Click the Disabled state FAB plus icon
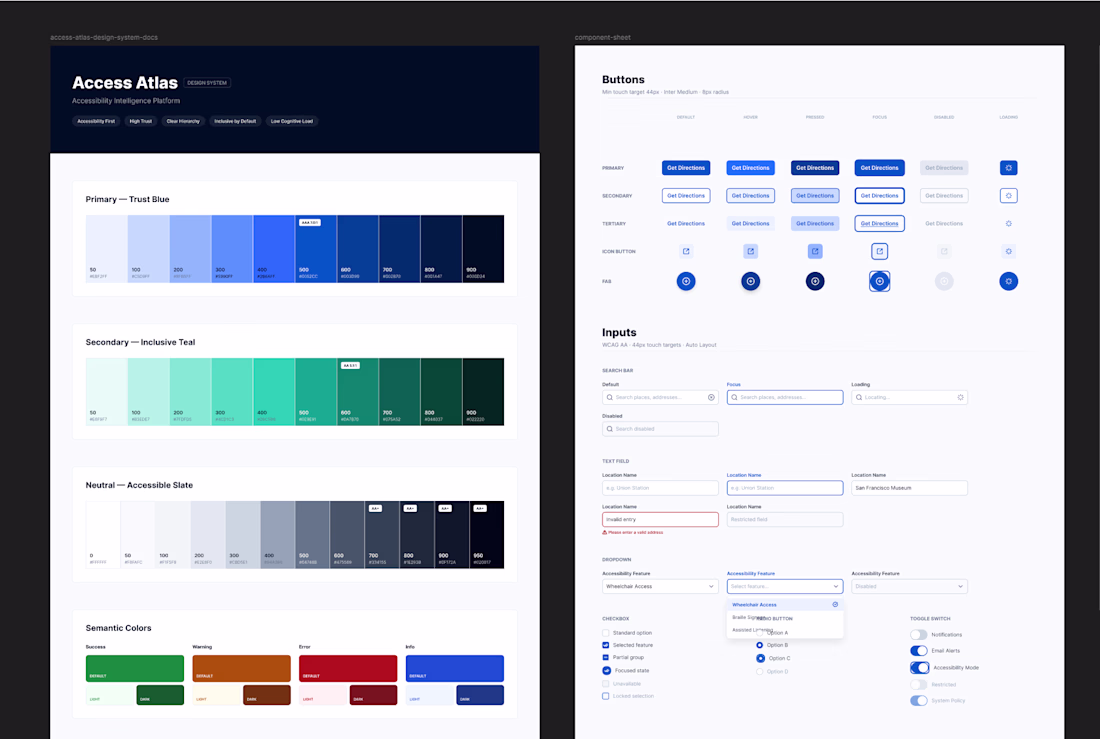 tap(944, 281)
